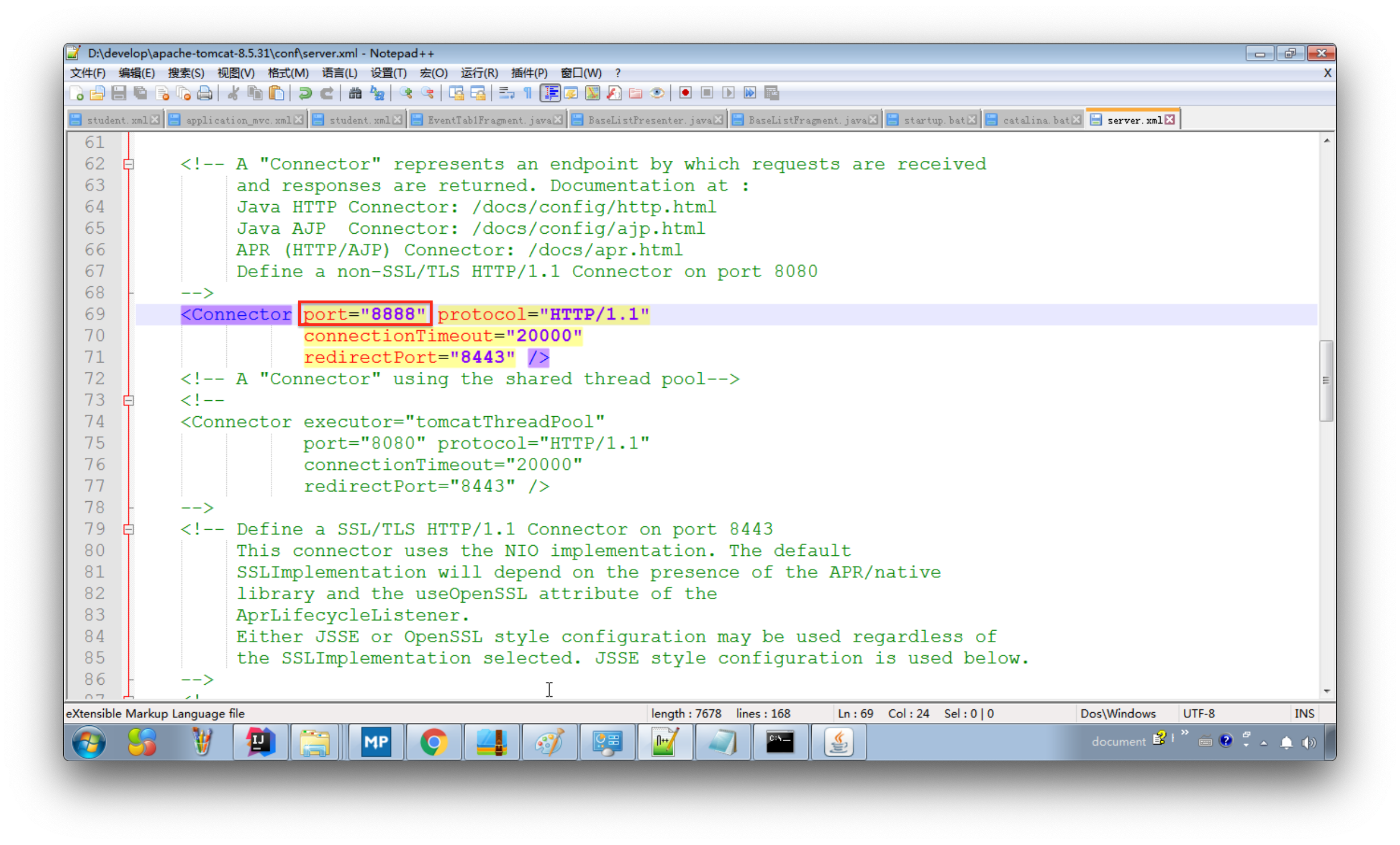Close the startup.bat tab
Screen dimensions: 1400x845
click(972, 120)
